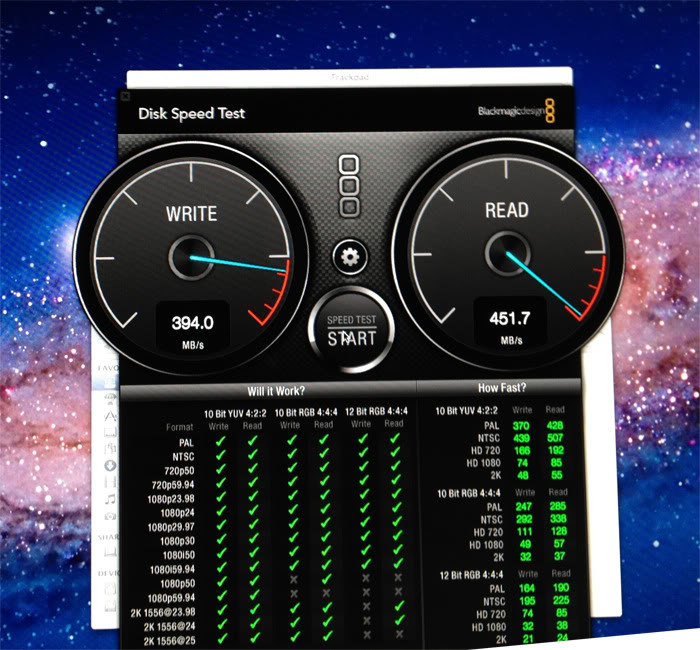Click the WRITE speed gauge dial
Screen dimensions: 700x650
(192, 258)
